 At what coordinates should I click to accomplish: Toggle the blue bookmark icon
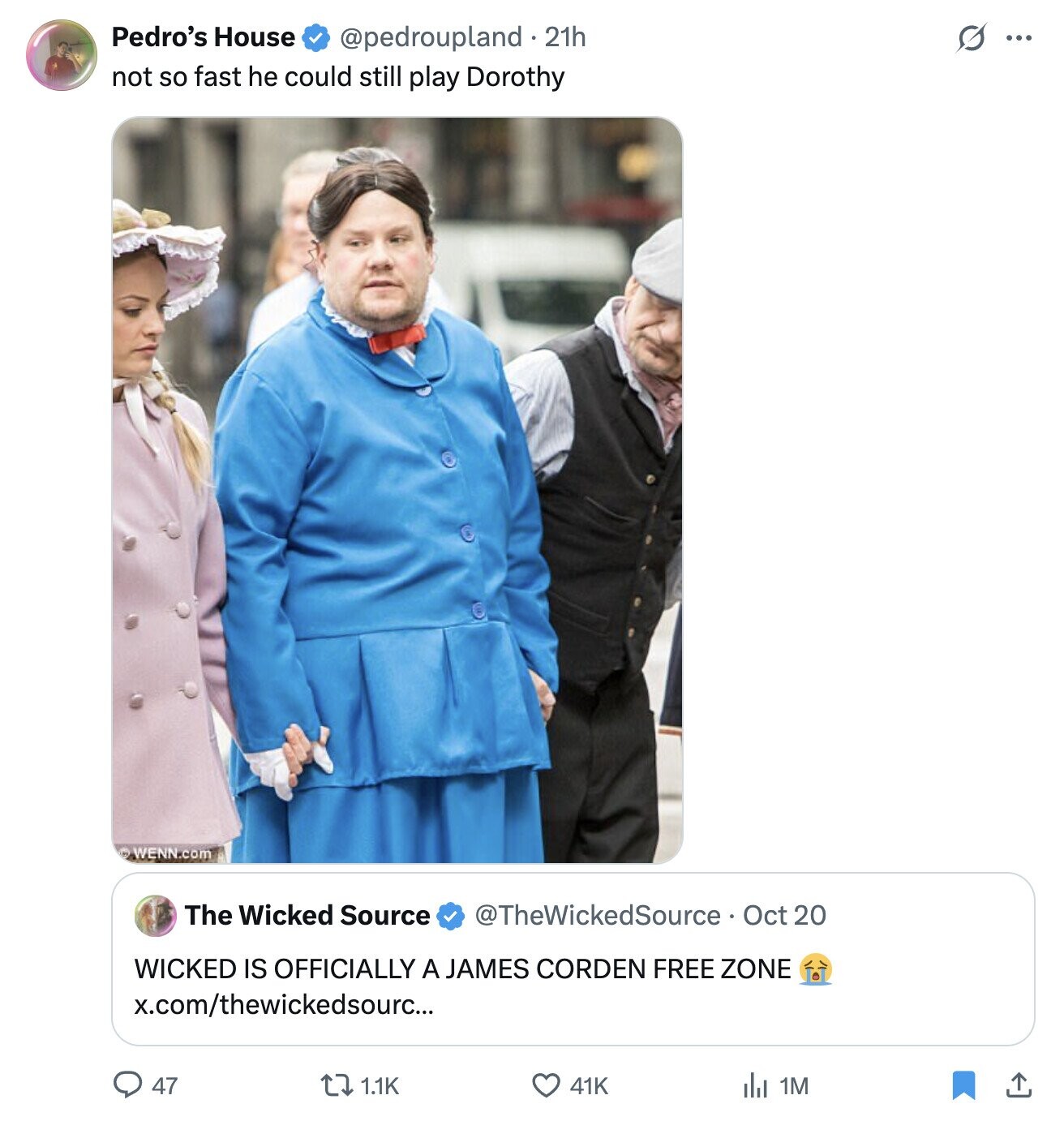click(963, 1085)
